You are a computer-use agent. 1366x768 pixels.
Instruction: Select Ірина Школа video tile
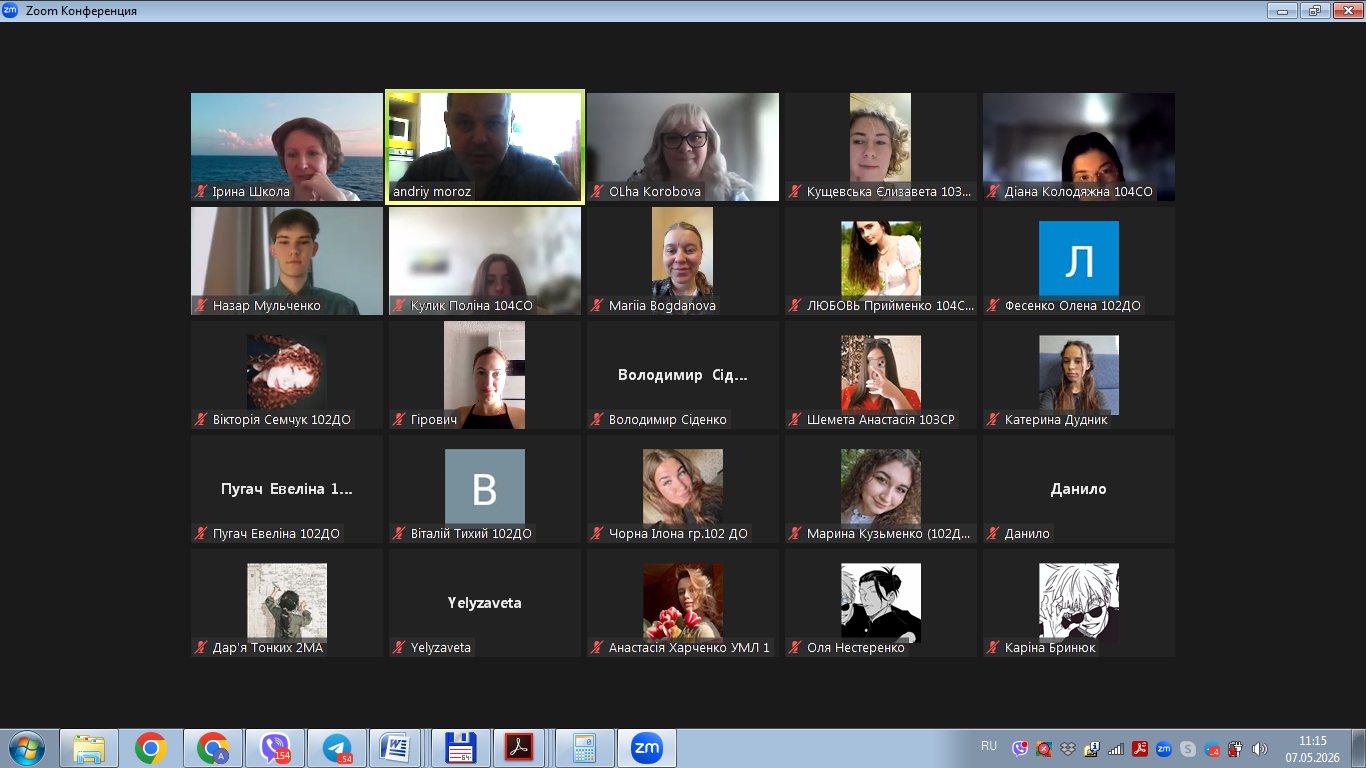pyautogui.click(x=287, y=147)
